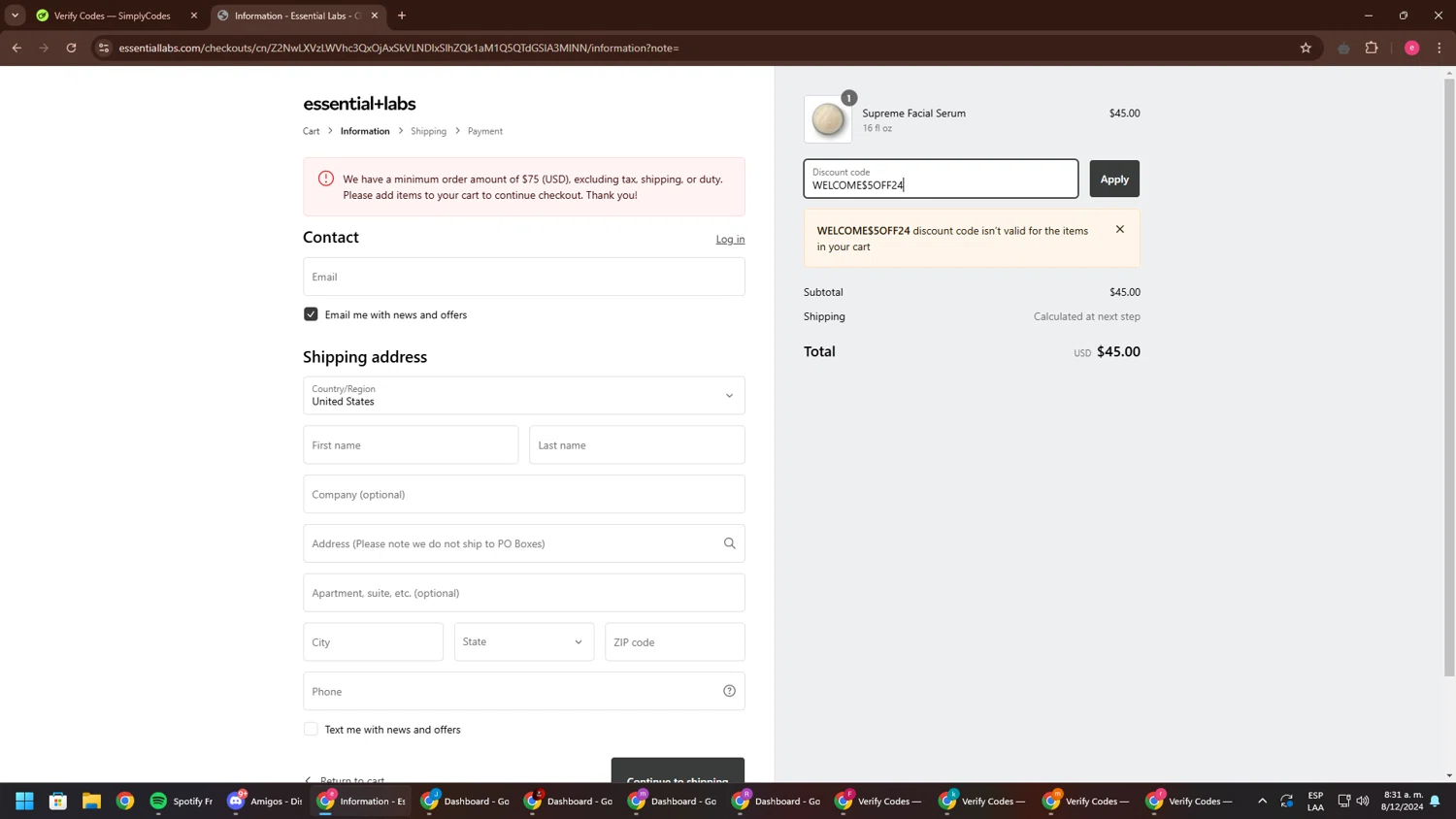Click the ESP LAA language indicator
1456x819 pixels.
[x=1315, y=801]
